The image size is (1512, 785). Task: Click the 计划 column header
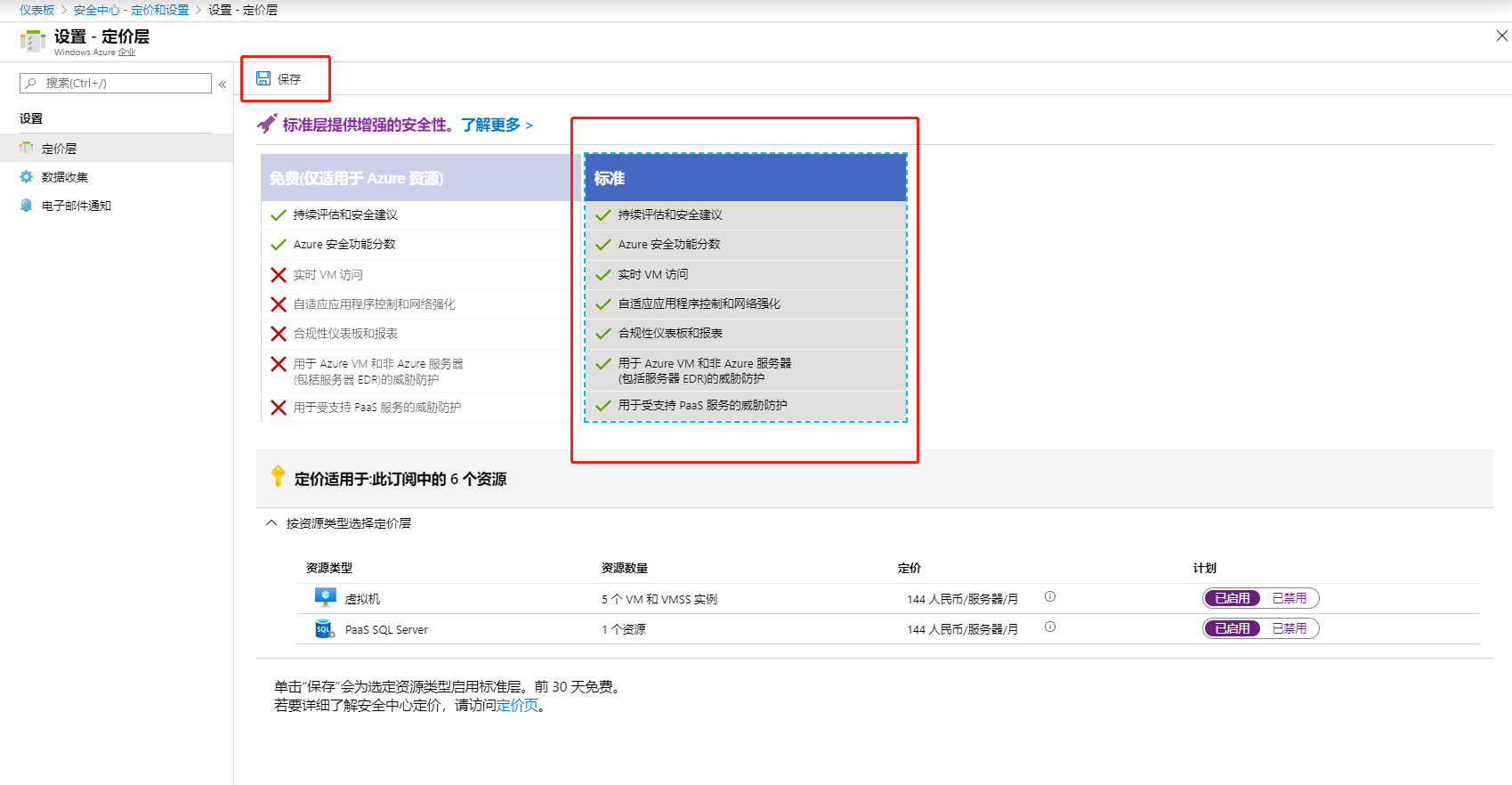(1205, 568)
